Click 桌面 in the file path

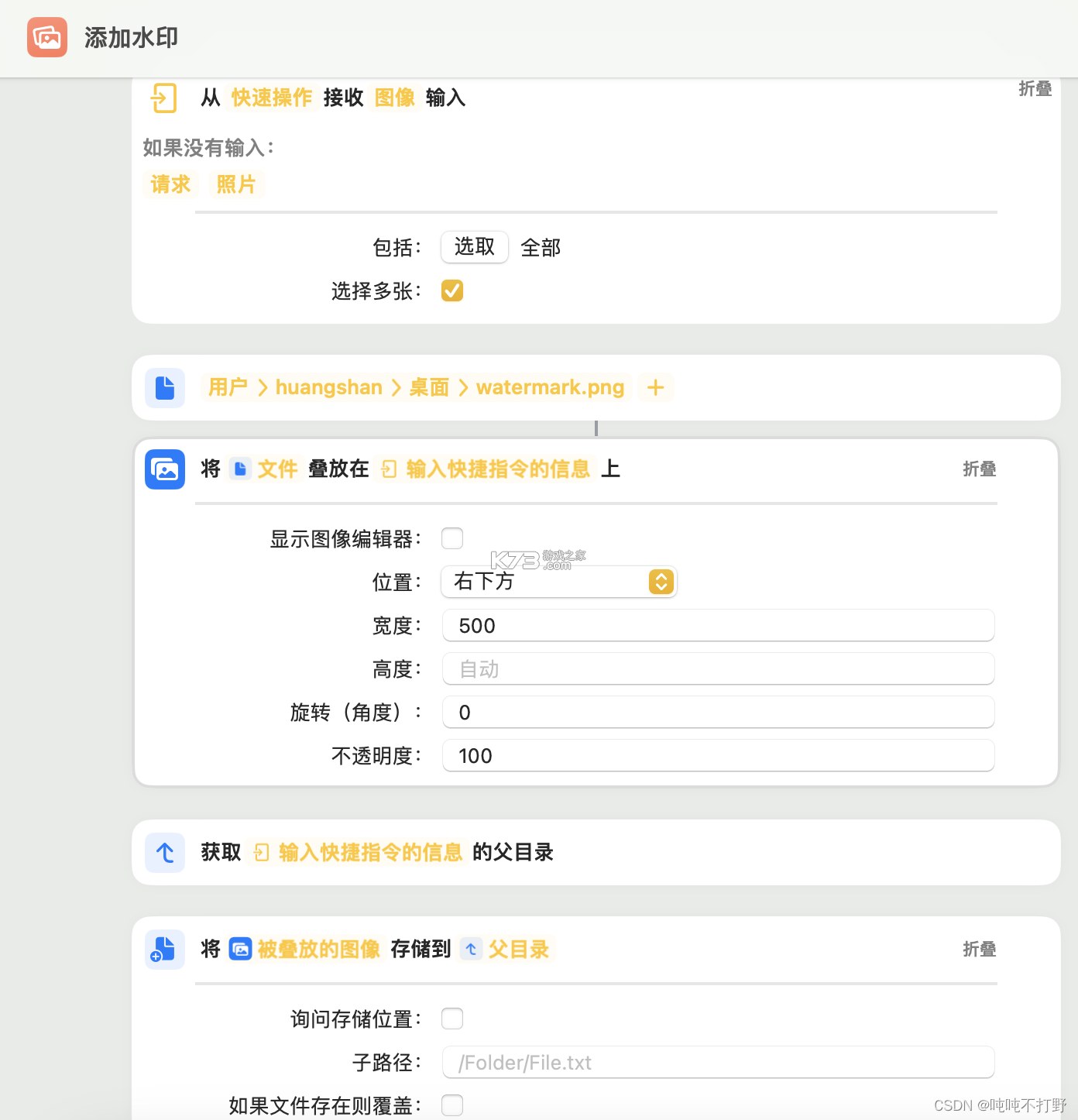click(429, 387)
